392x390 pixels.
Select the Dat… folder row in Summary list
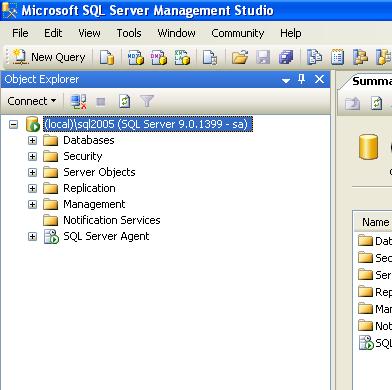tap(375, 241)
